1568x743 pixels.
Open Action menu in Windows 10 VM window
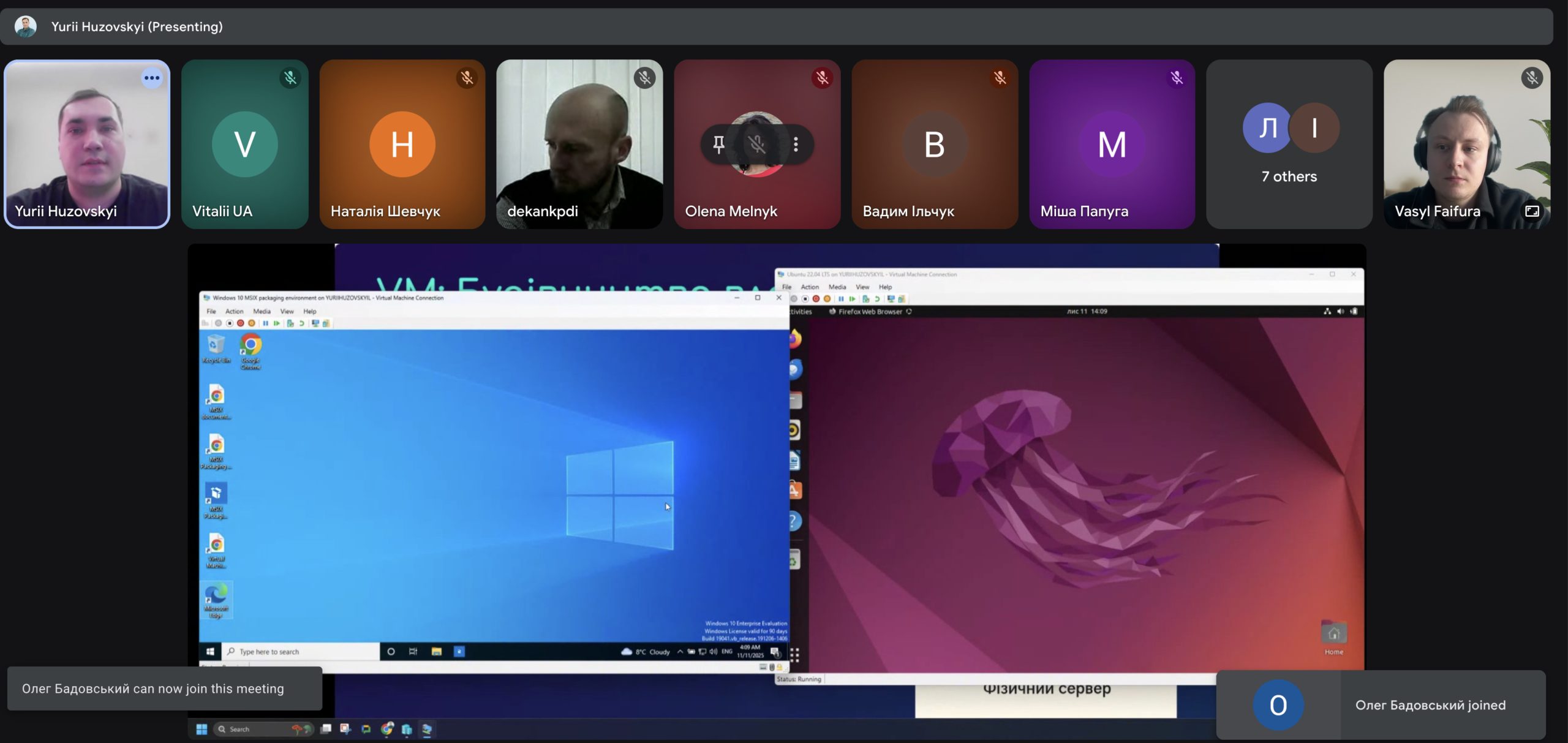click(234, 311)
